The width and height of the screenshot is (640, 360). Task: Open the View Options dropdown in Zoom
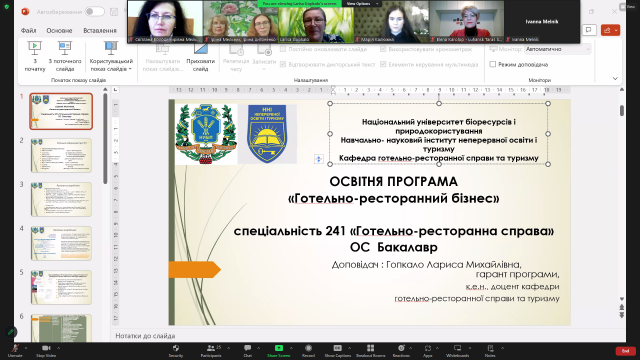[362, 3]
